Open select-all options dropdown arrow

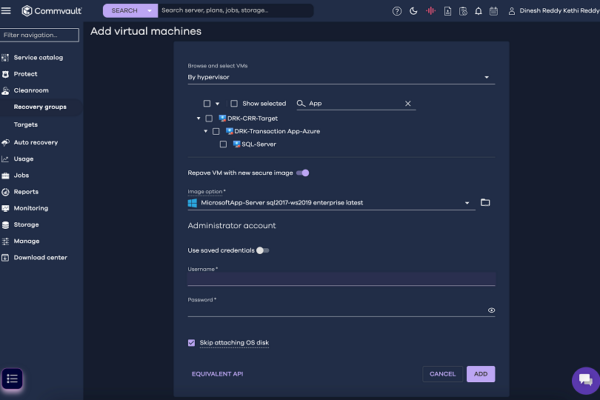(x=217, y=104)
